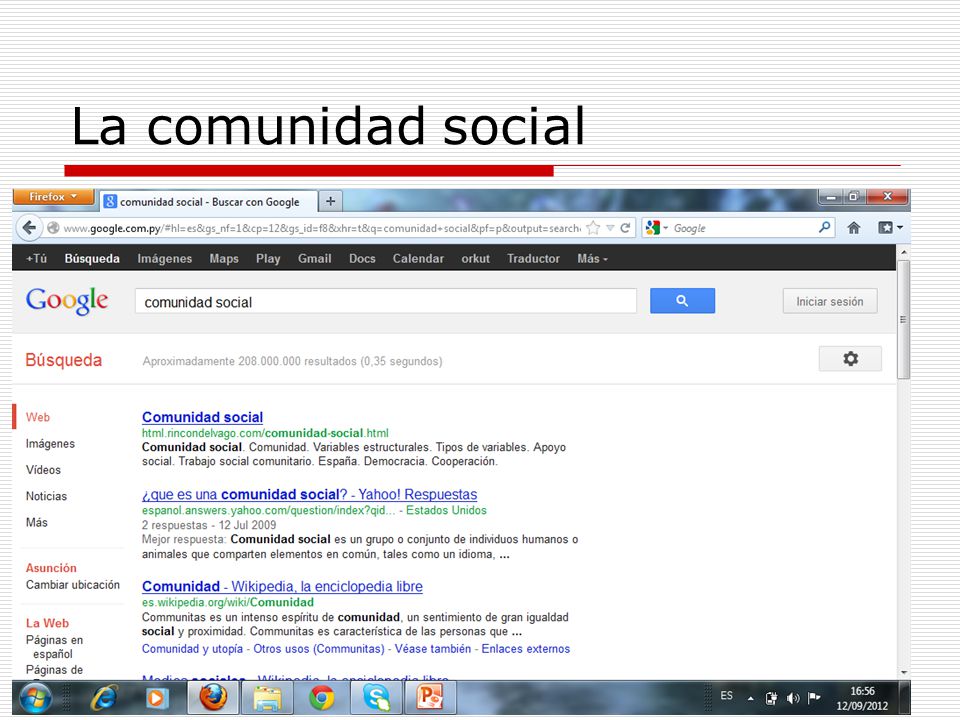Click Cambiar ubicación link
This screenshot has width=960, height=720.
73,585
